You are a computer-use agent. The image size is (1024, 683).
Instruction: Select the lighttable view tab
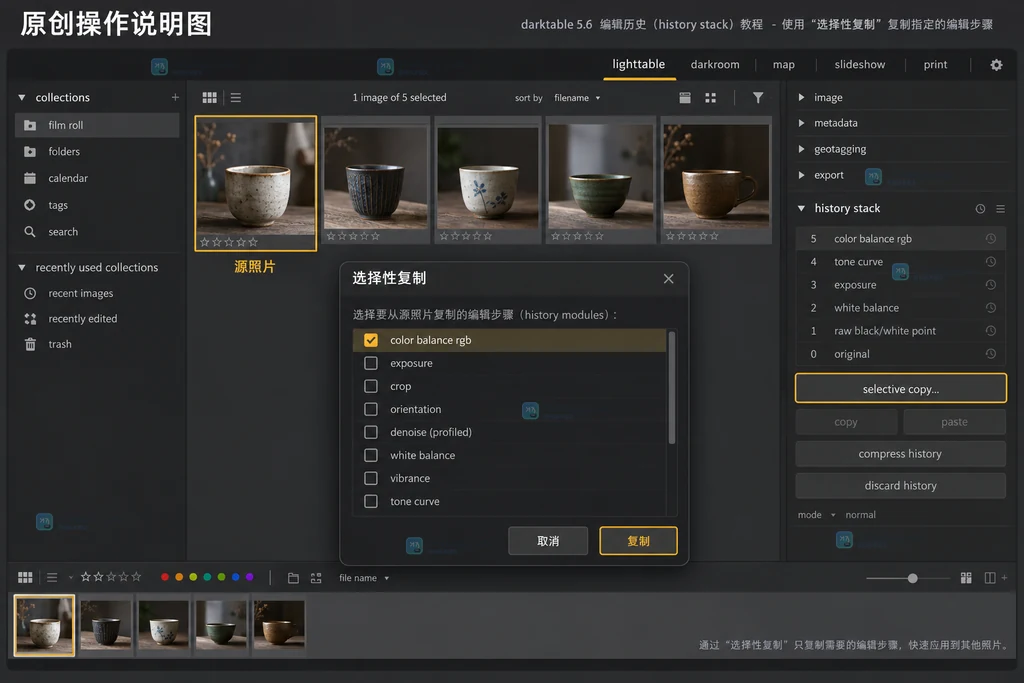639,64
